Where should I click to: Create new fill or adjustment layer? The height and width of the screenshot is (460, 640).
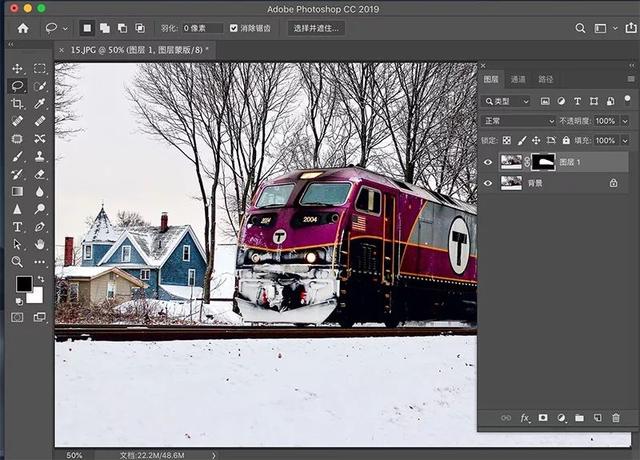562,418
